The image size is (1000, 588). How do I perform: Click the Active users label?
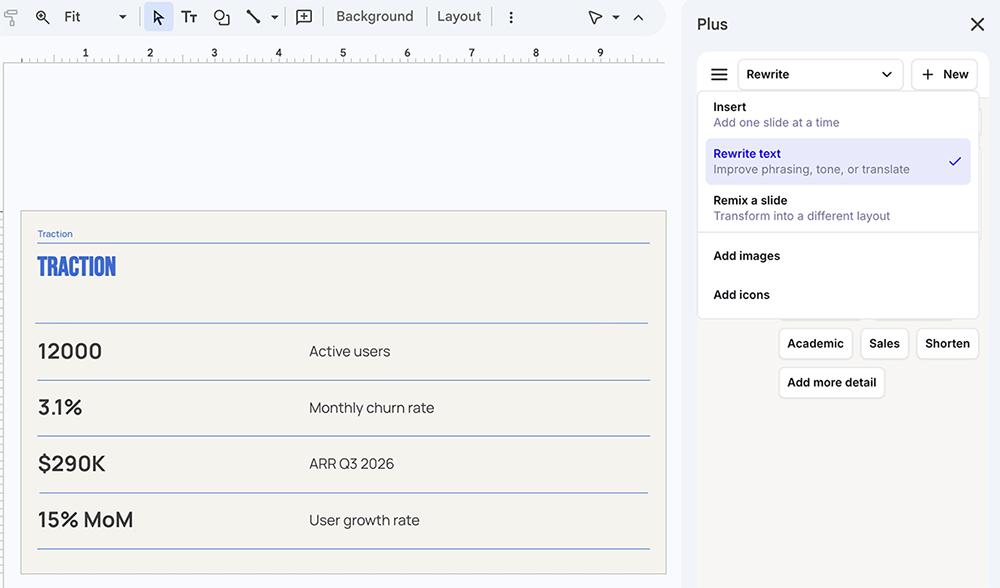point(349,351)
